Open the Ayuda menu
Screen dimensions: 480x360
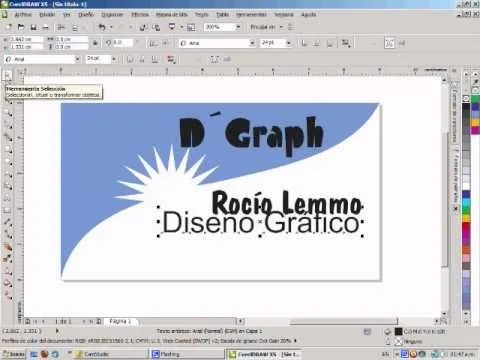[308, 15]
